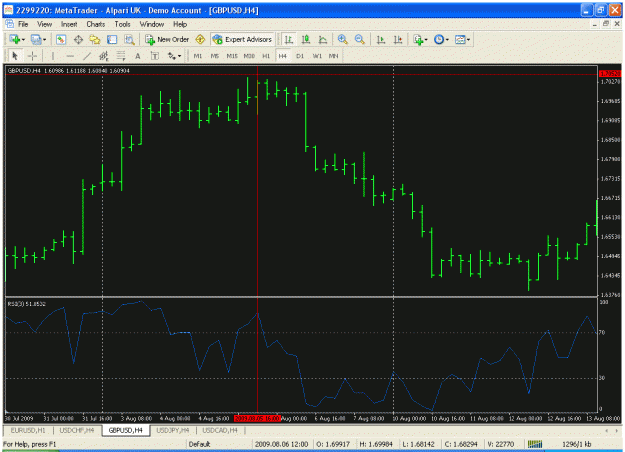Switch chart to D1 timeframe
Viewport: 625px width, 452px height.
tap(300, 56)
